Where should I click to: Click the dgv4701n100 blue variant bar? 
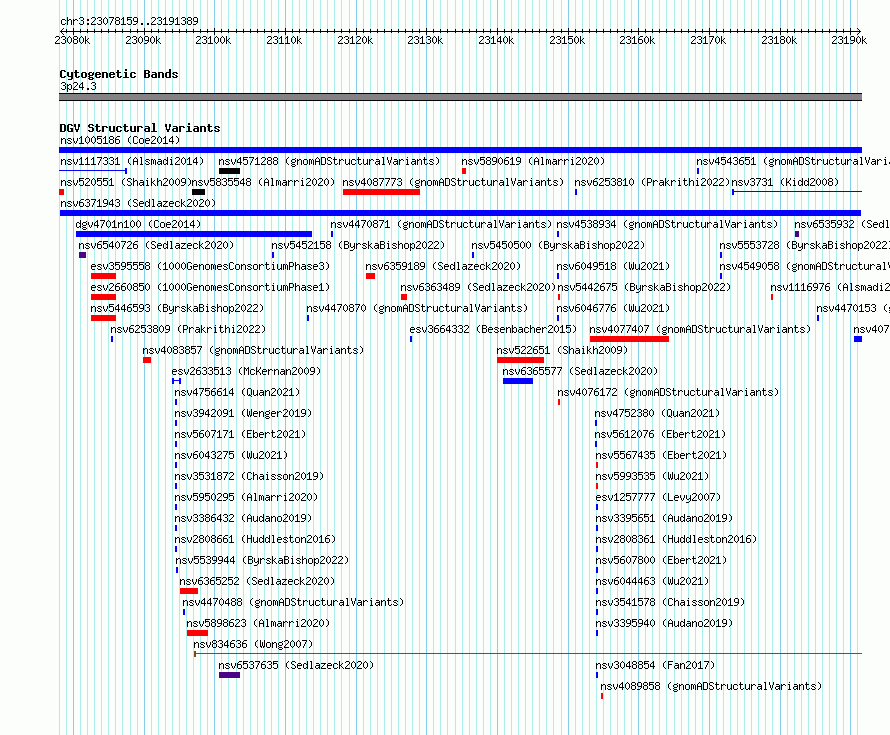click(194, 234)
